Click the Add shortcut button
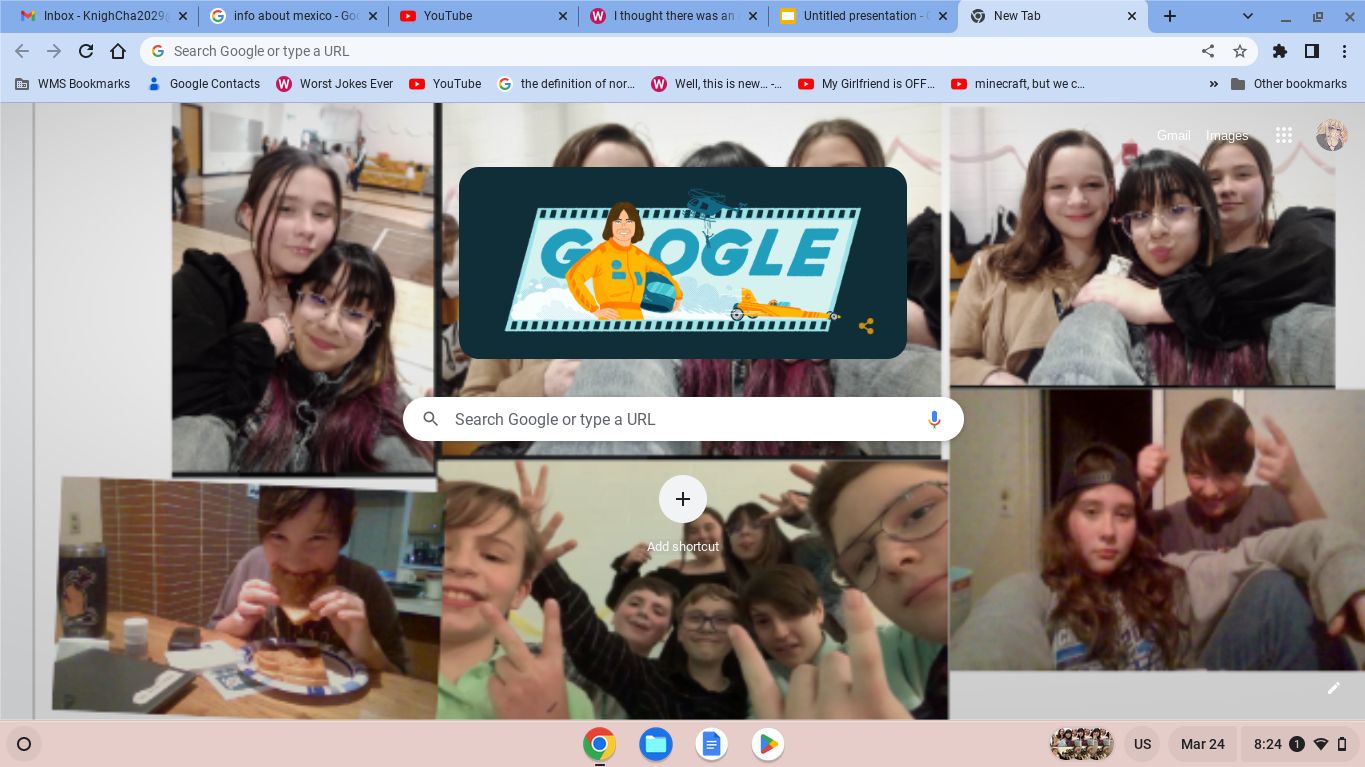Viewport: 1365px width, 767px height. point(683,499)
